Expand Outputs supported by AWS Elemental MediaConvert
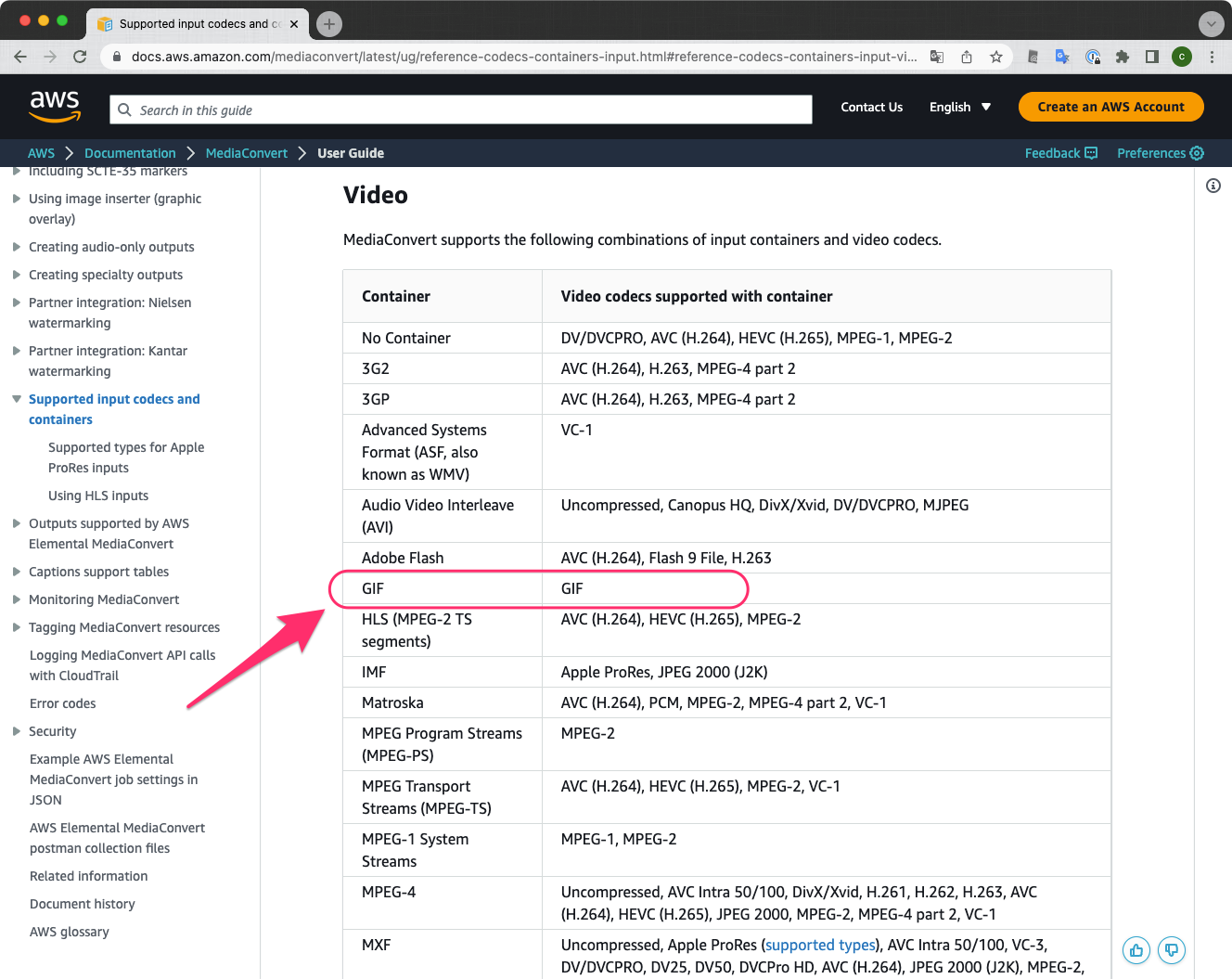Screen dimensions: 1232x979 [x=17, y=523]
